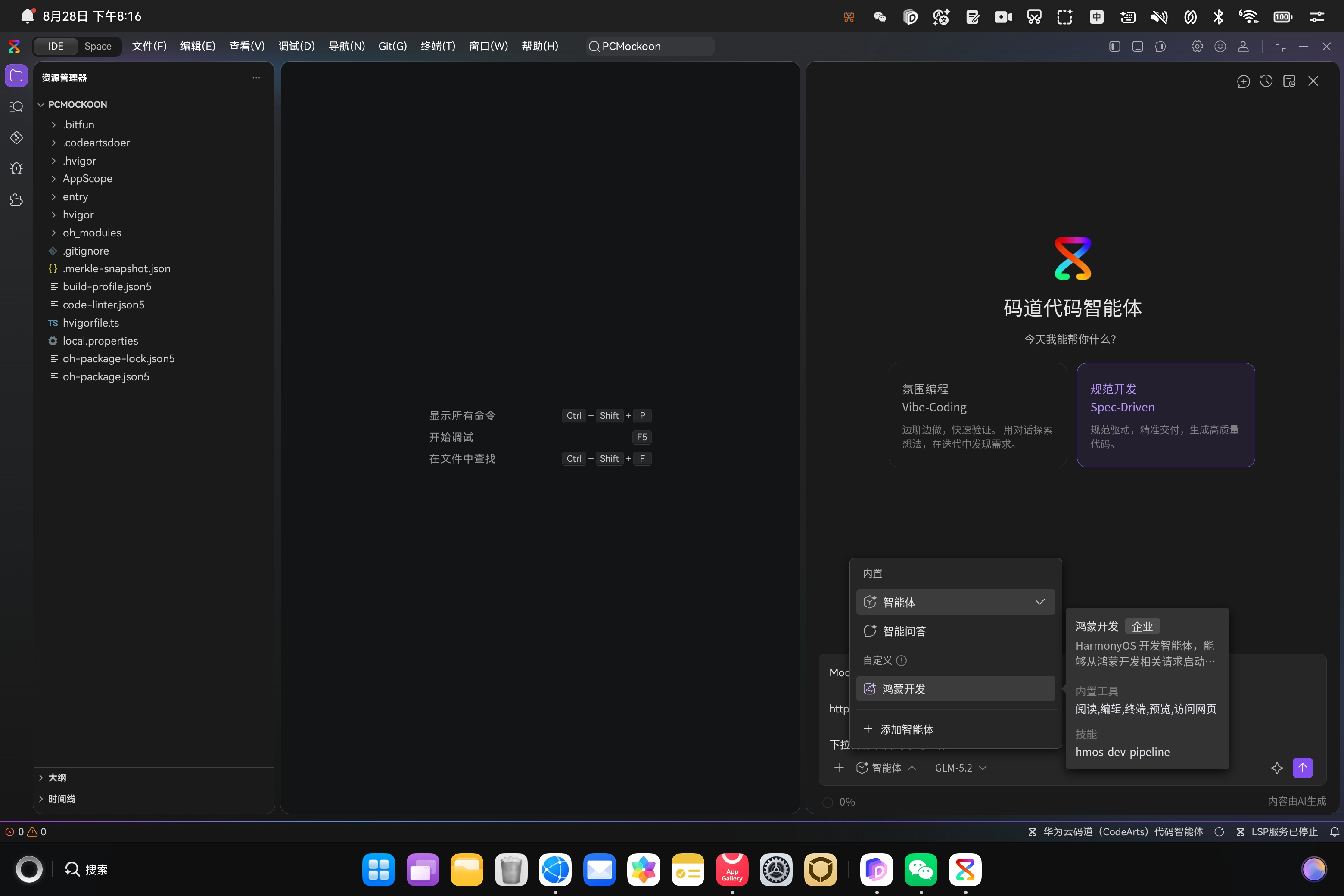Toggle the left sidebar layout icon

pos(1114,46)
